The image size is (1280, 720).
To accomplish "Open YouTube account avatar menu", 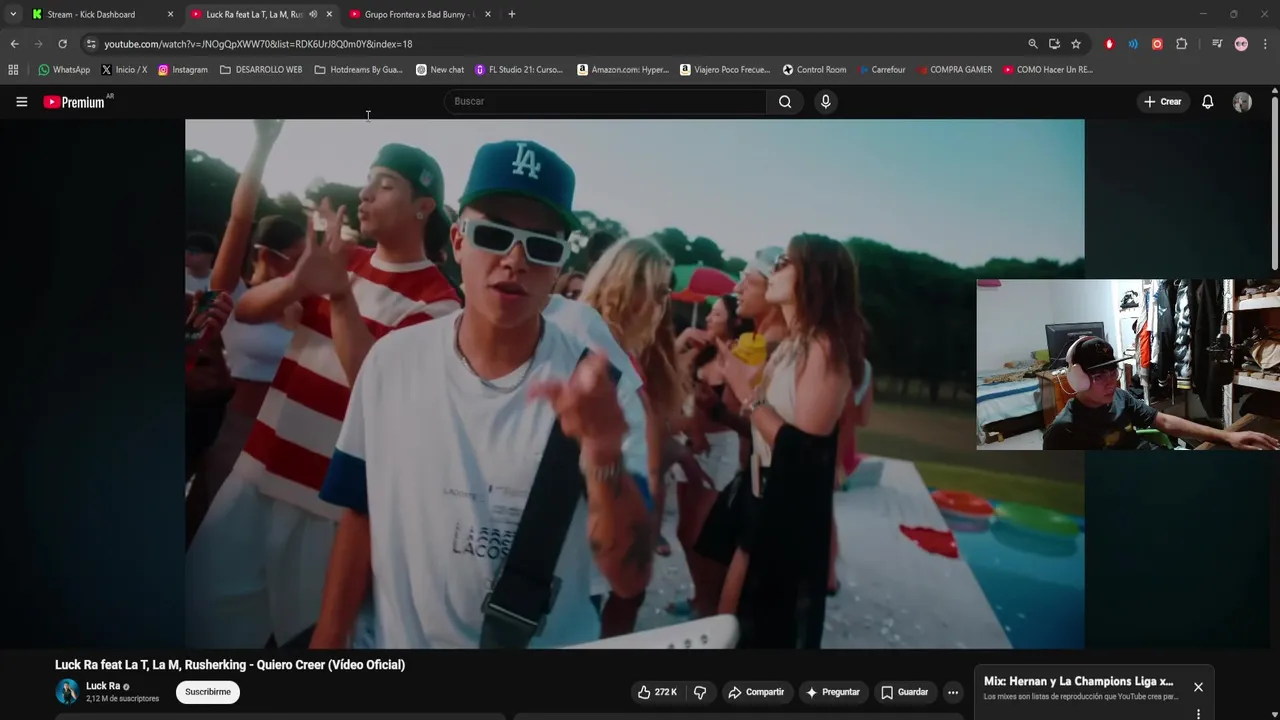I will 1242,102.
